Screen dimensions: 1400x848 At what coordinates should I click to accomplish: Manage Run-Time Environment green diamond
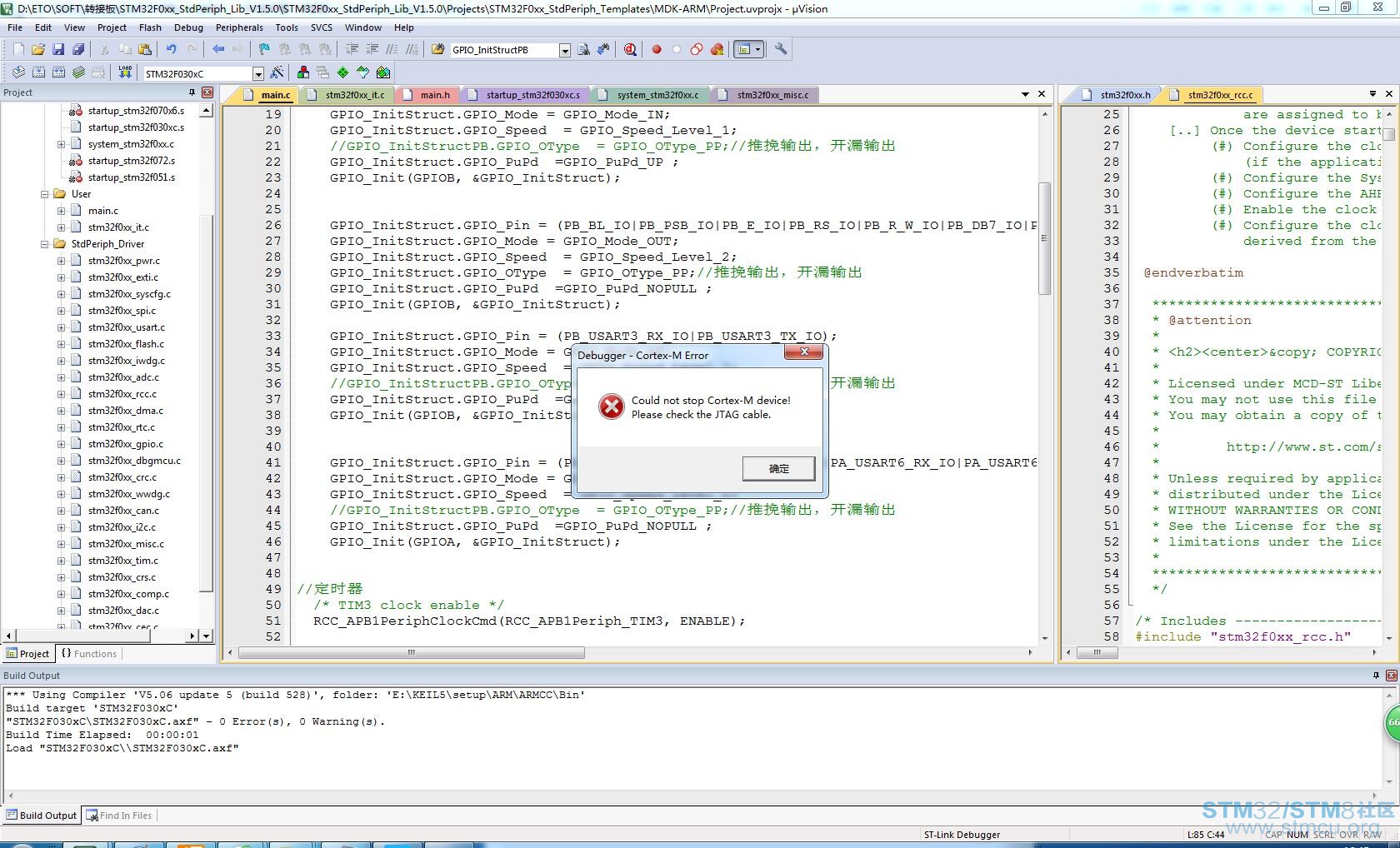343,72
